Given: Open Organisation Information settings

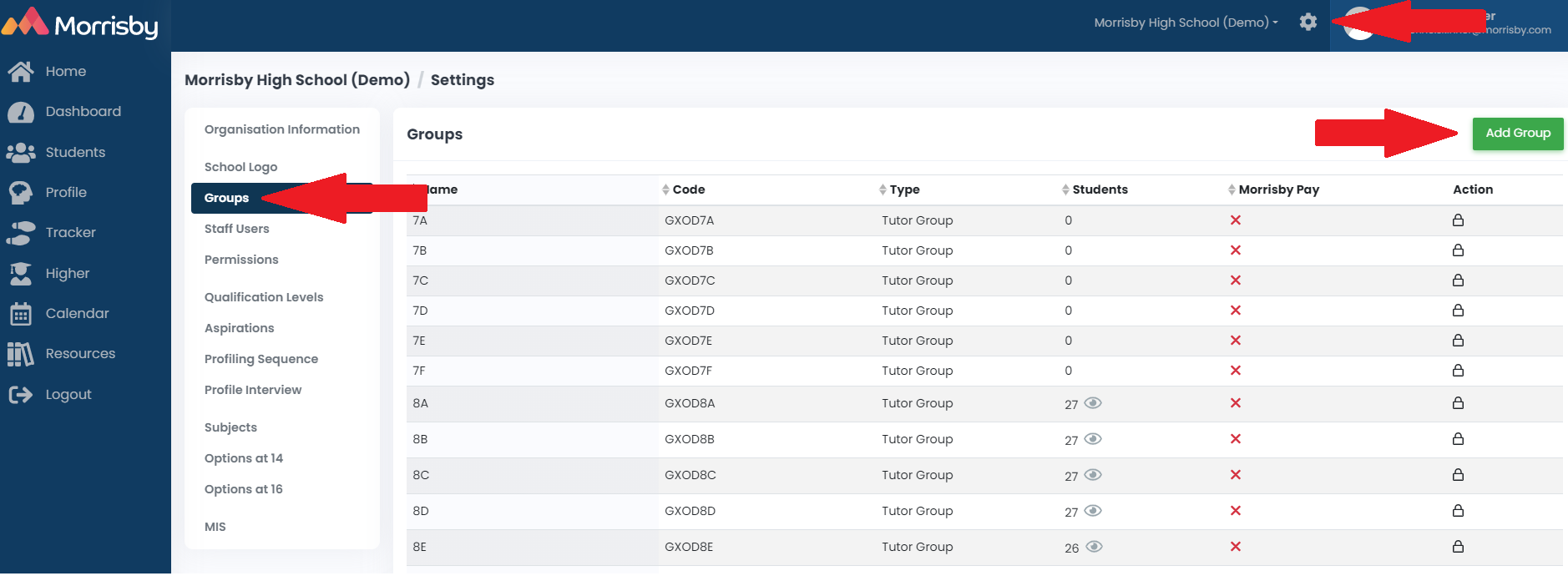Looking at the screenshot, I should (x=282, y=129).
